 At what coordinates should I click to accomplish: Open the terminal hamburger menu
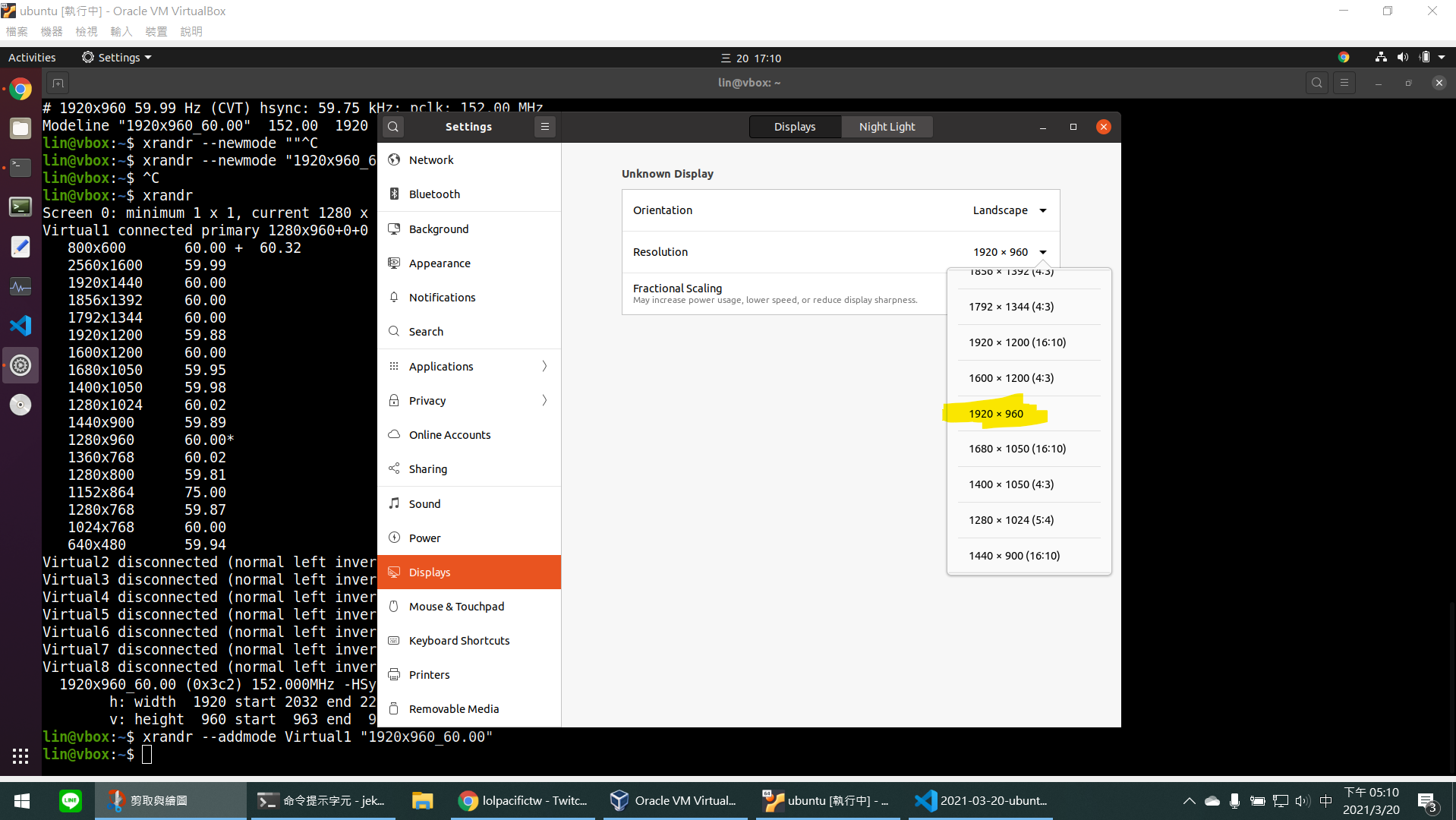tap(1344, 83)
